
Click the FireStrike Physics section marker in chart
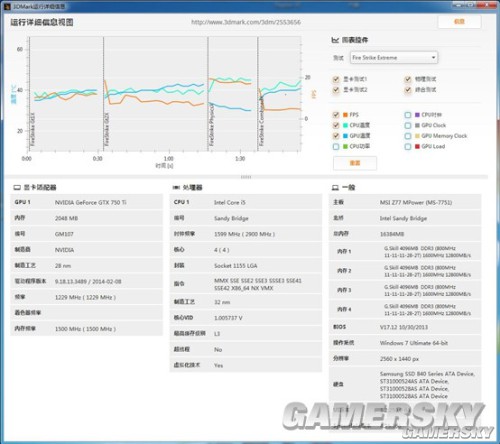coord(211,124)
